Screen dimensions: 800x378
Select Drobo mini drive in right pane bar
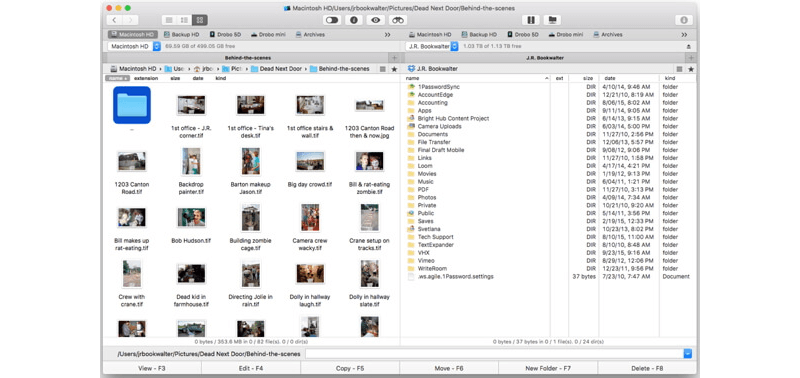tap(566, 35)
